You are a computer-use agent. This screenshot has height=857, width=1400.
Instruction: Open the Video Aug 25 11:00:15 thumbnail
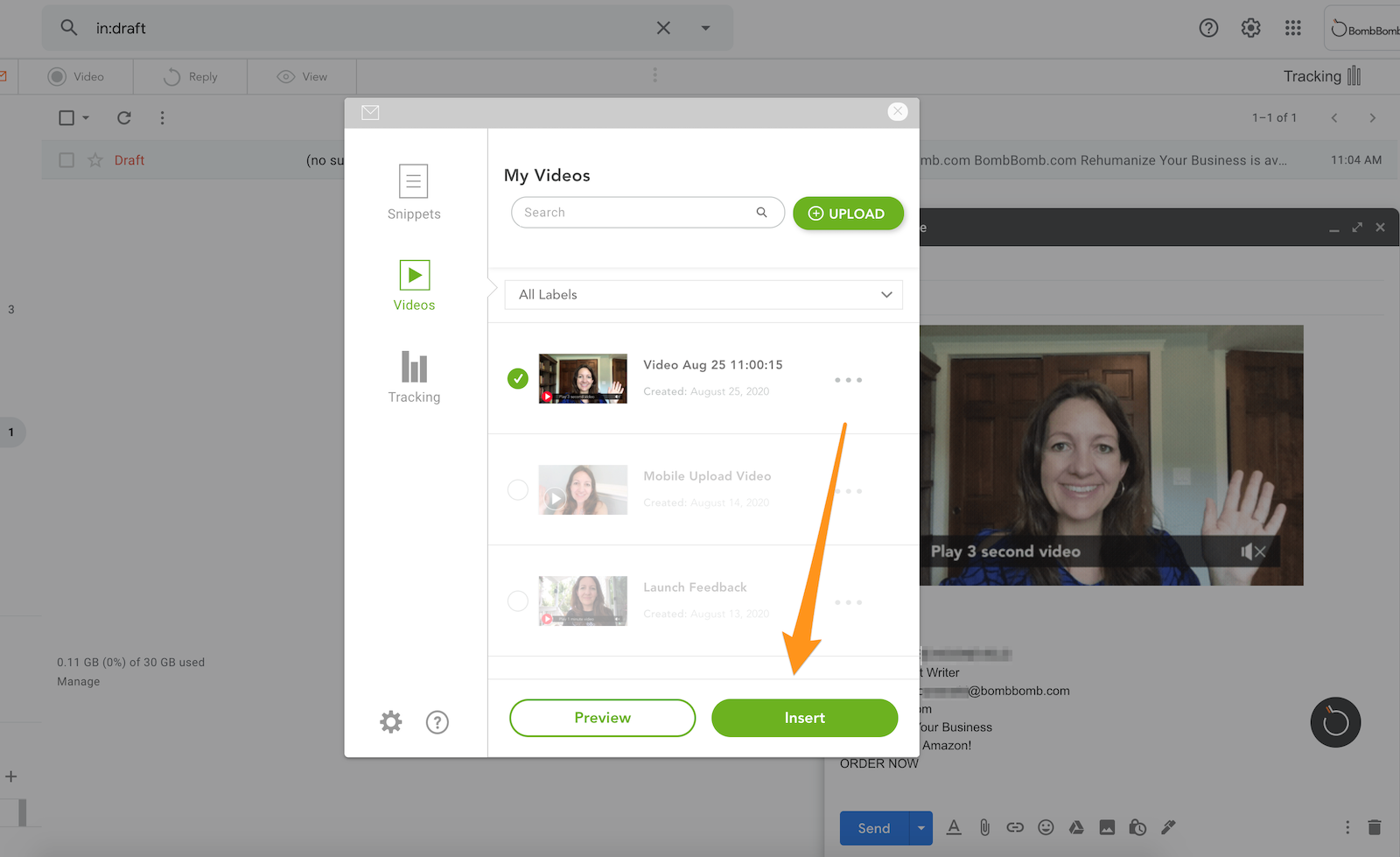pos(583,378)
